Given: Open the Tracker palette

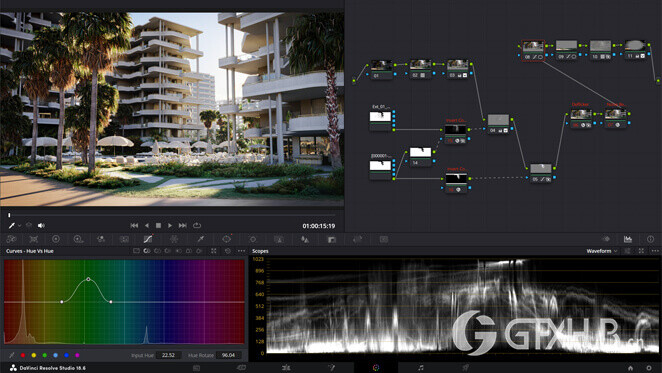Looking at the screenshot, I should click(252, 239).
